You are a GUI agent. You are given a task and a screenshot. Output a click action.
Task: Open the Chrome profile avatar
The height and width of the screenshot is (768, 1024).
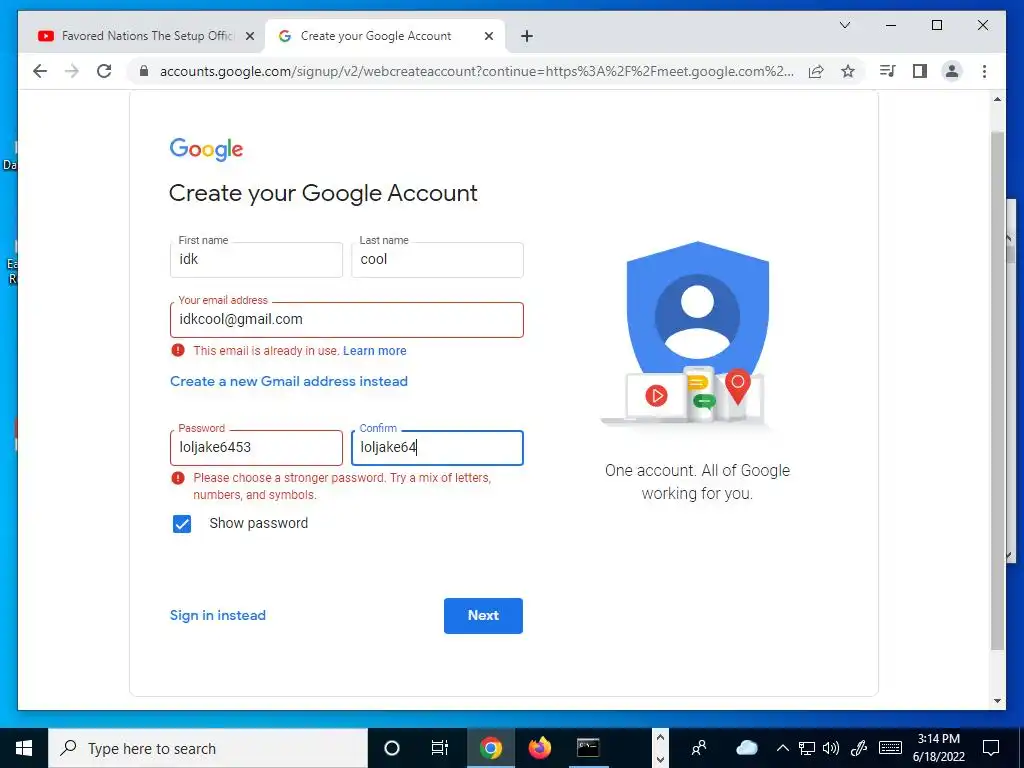pos(952,71)
